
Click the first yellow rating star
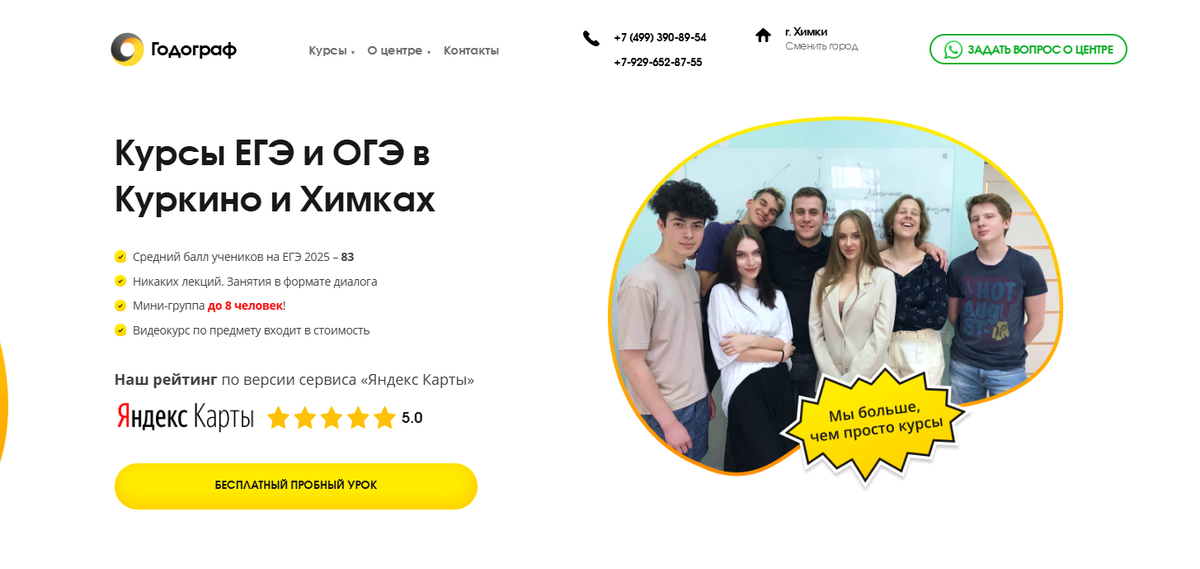pyautogui.click(x=279, y=417)
